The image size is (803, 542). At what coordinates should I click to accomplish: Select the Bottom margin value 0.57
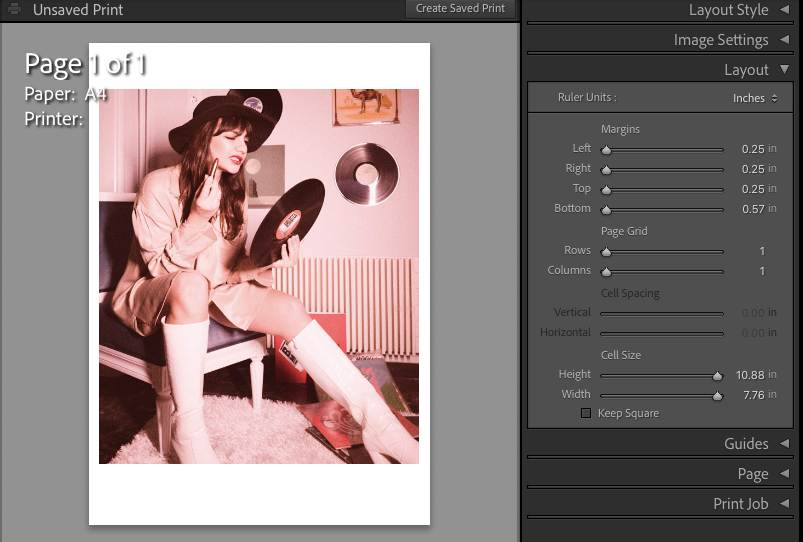pyautogui.click(x=752, y=209)
